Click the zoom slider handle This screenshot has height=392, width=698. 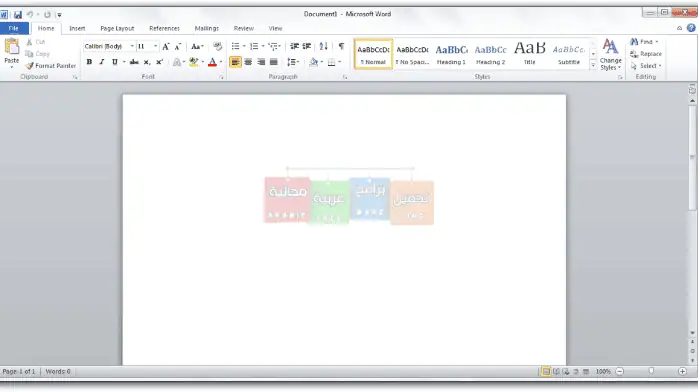(651, 371)
